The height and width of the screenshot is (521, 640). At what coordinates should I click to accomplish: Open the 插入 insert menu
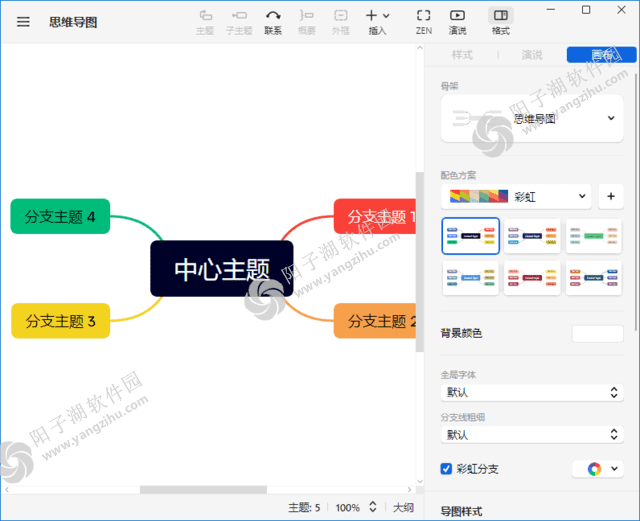point(378,22)
